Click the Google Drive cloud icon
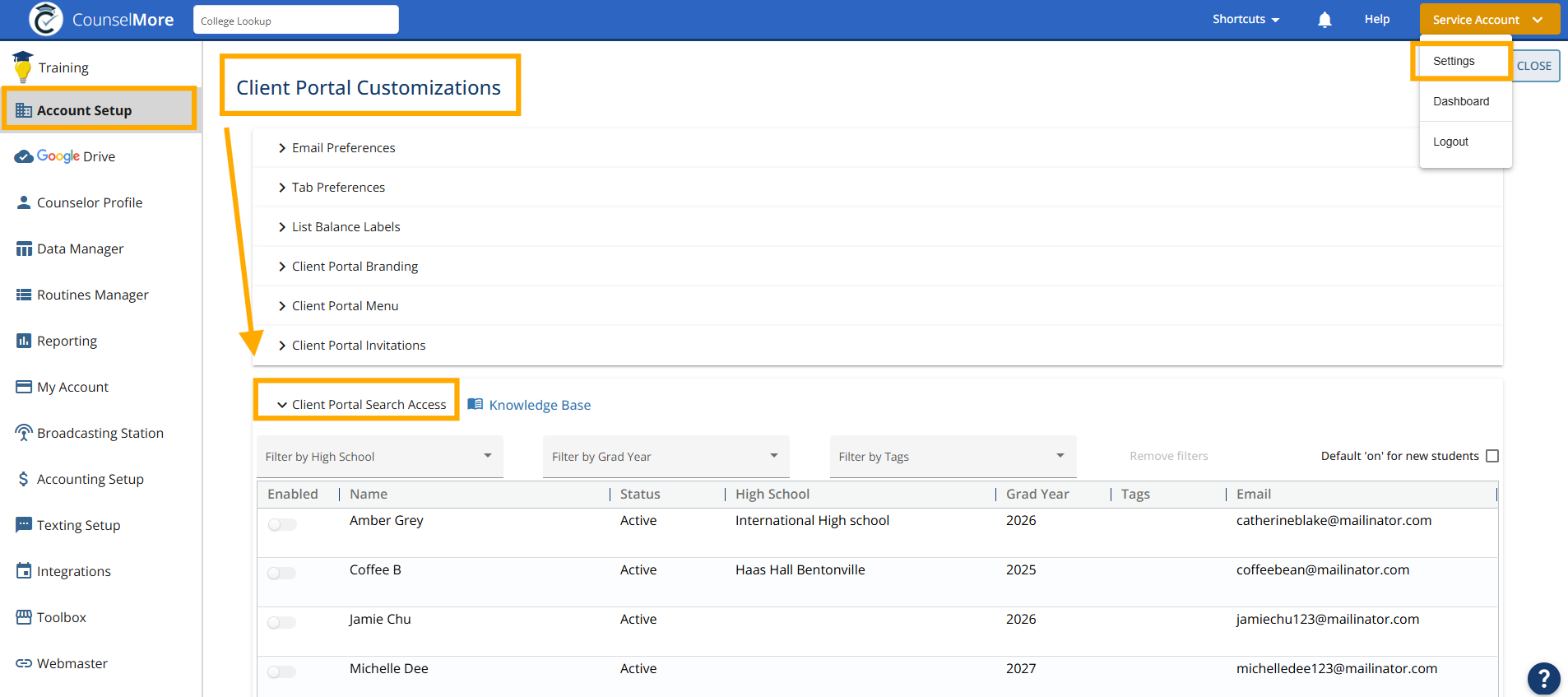Screen dimensions: 1568x697 [x=24, y=156]
